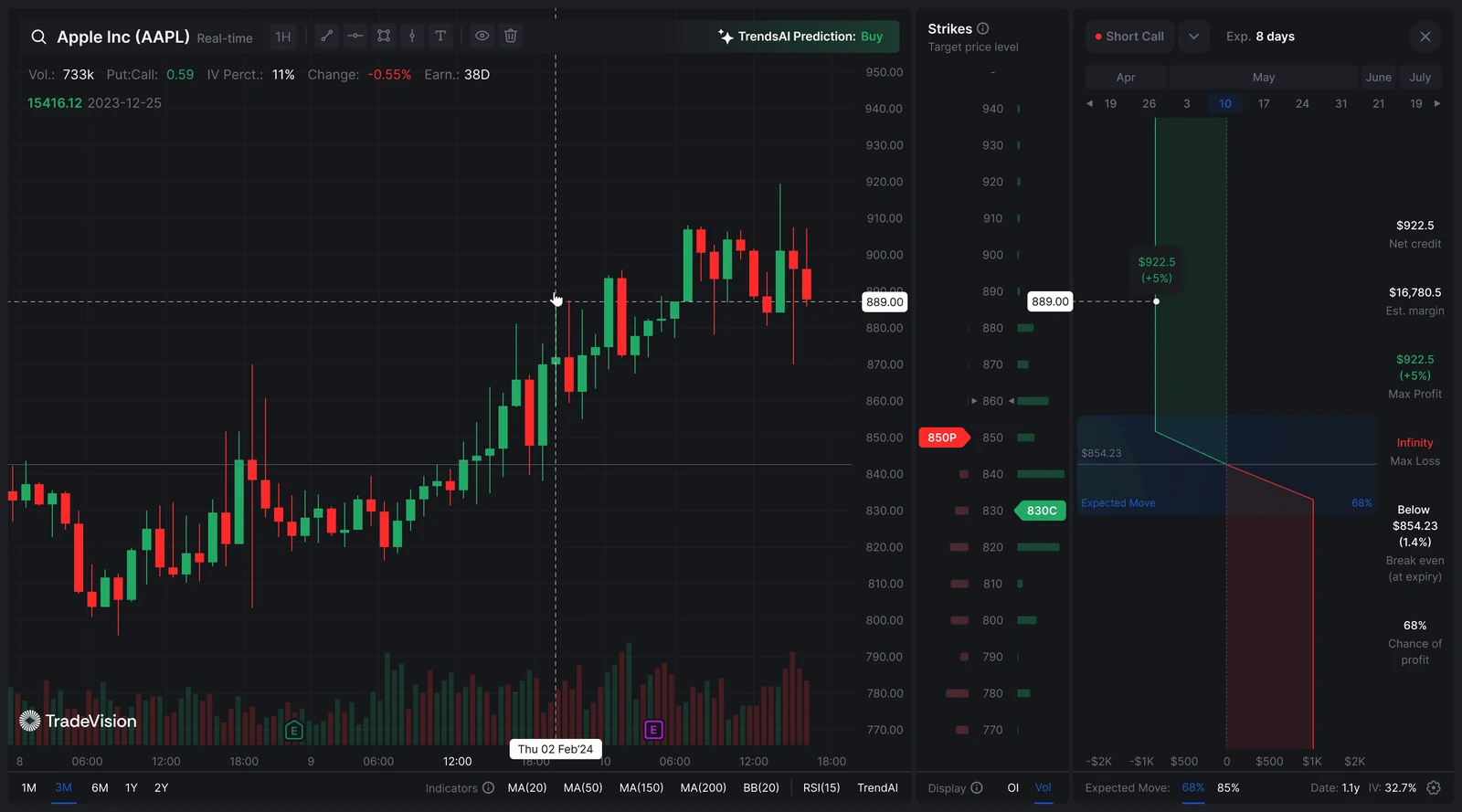1462x812 pixels.
Task: Toggle the MA(200) indicator
Action: [704, 787]
